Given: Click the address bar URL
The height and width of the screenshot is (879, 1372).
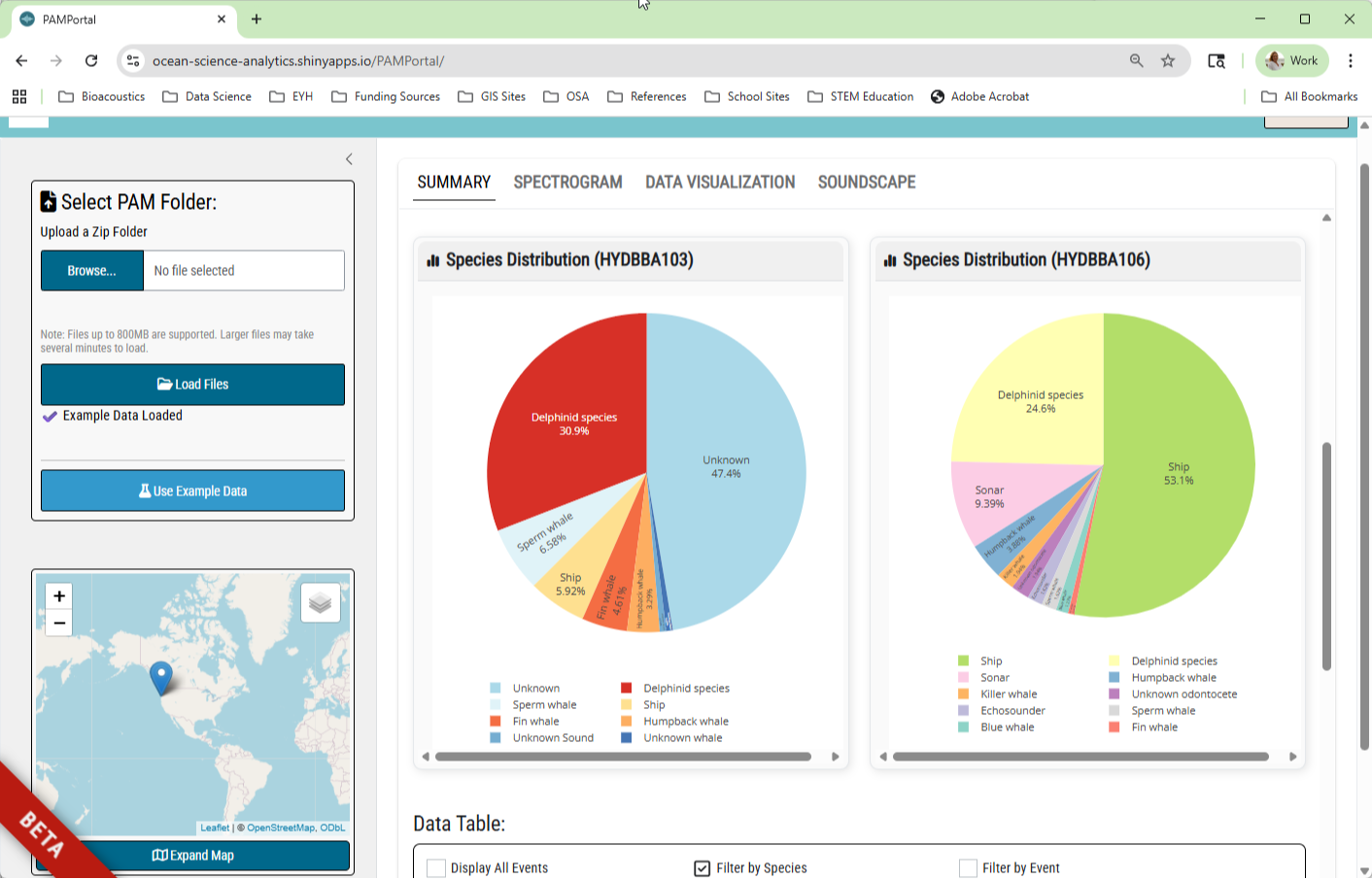Looking at the screenshot, I should (298, 61).
